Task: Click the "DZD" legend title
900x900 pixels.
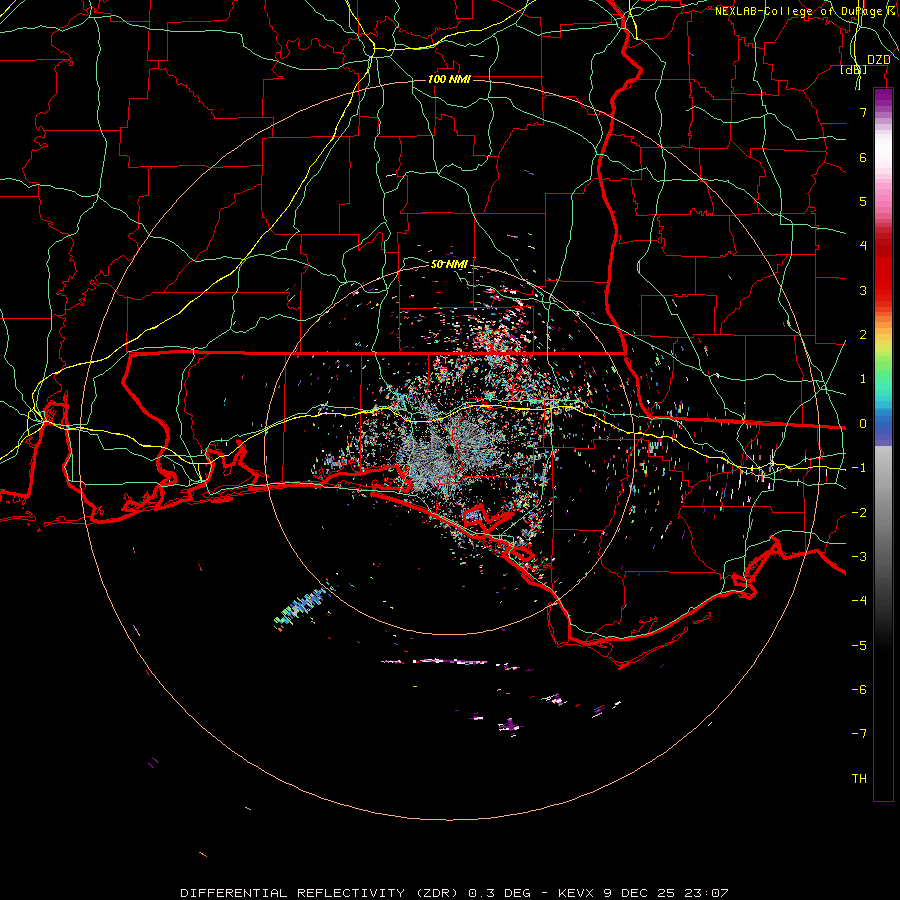Action: point(879,60)
